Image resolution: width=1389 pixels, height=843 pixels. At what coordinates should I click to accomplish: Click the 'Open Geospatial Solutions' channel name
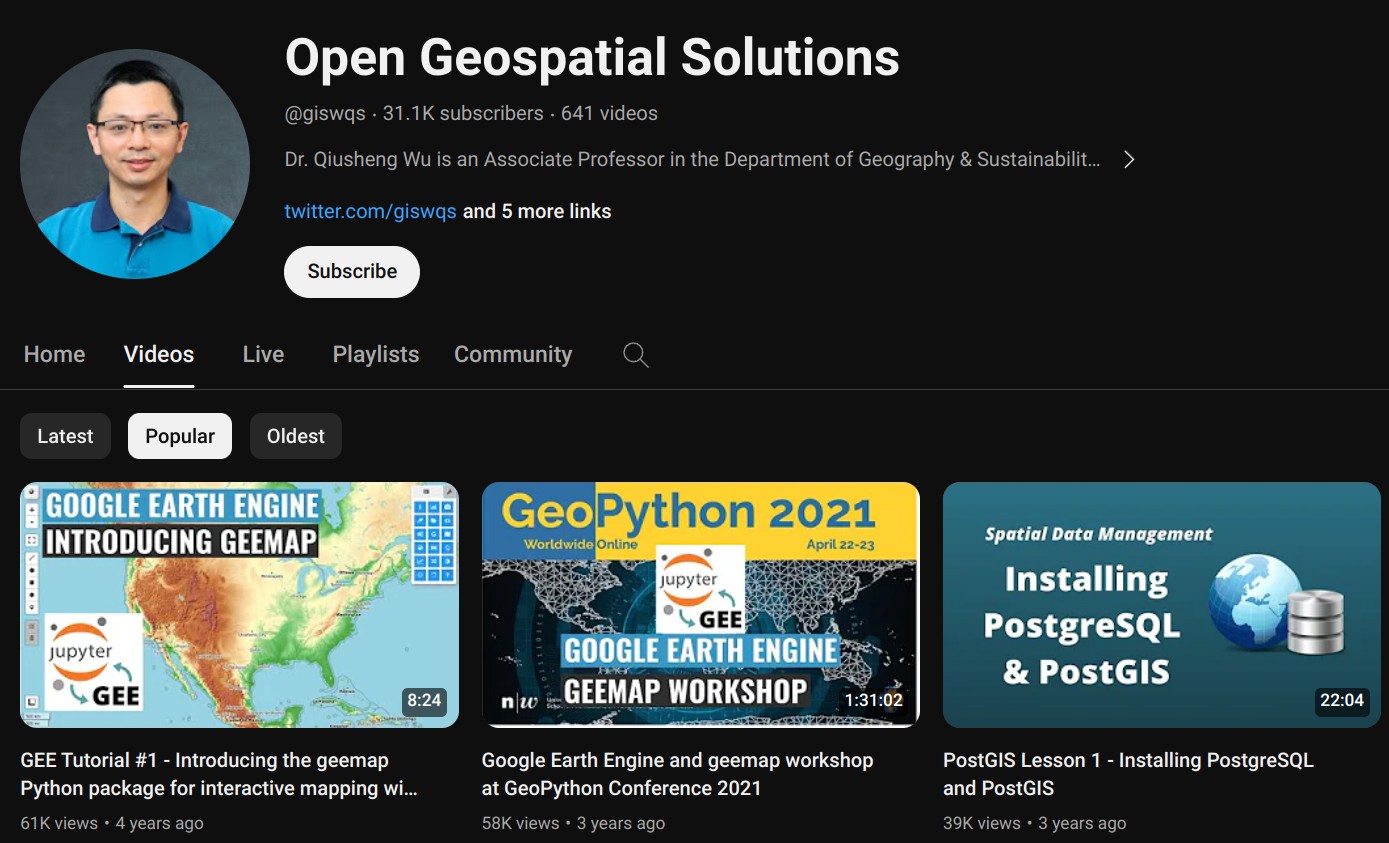[592, 58]
